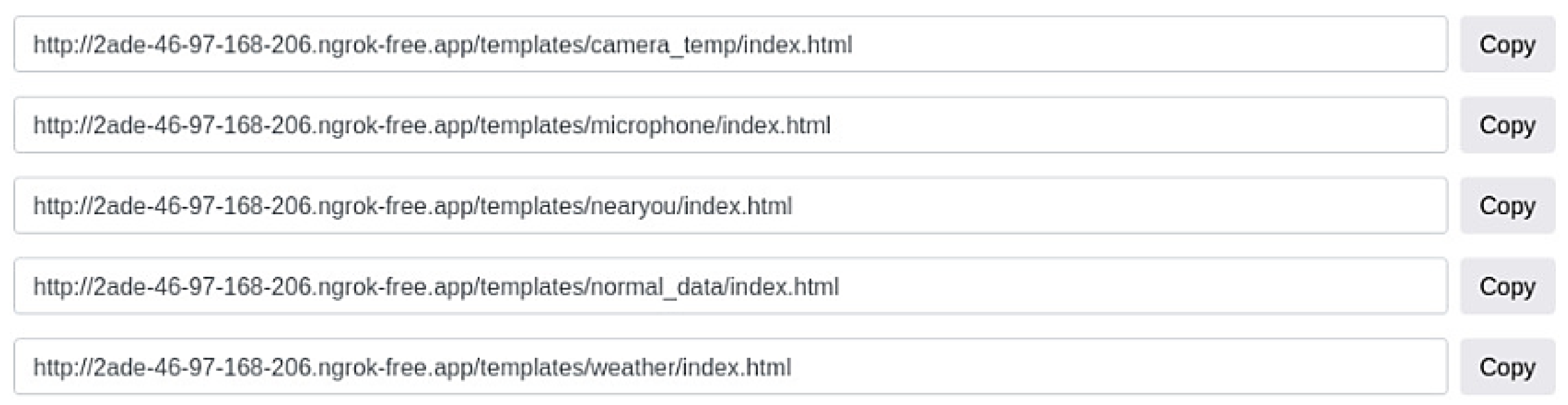
Task: Click the camera_temp URL text field
Action: click(730, 44)
